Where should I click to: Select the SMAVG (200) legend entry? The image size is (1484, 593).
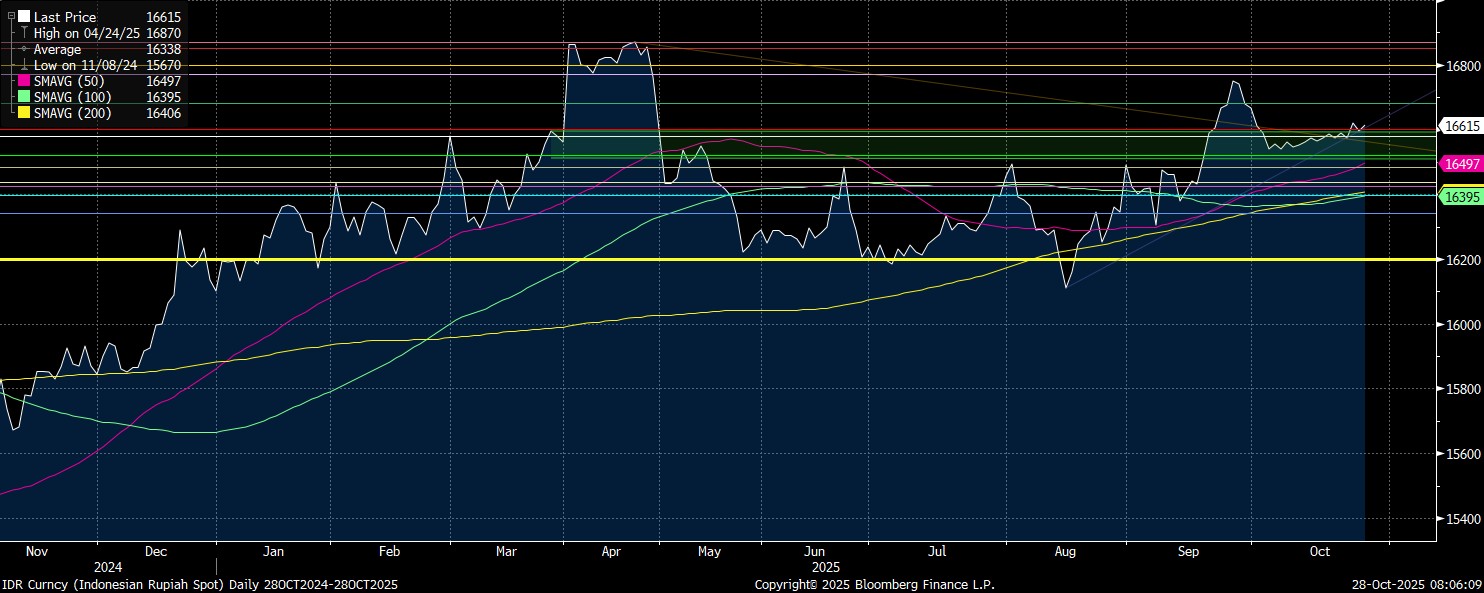click(x=73, y=114)
